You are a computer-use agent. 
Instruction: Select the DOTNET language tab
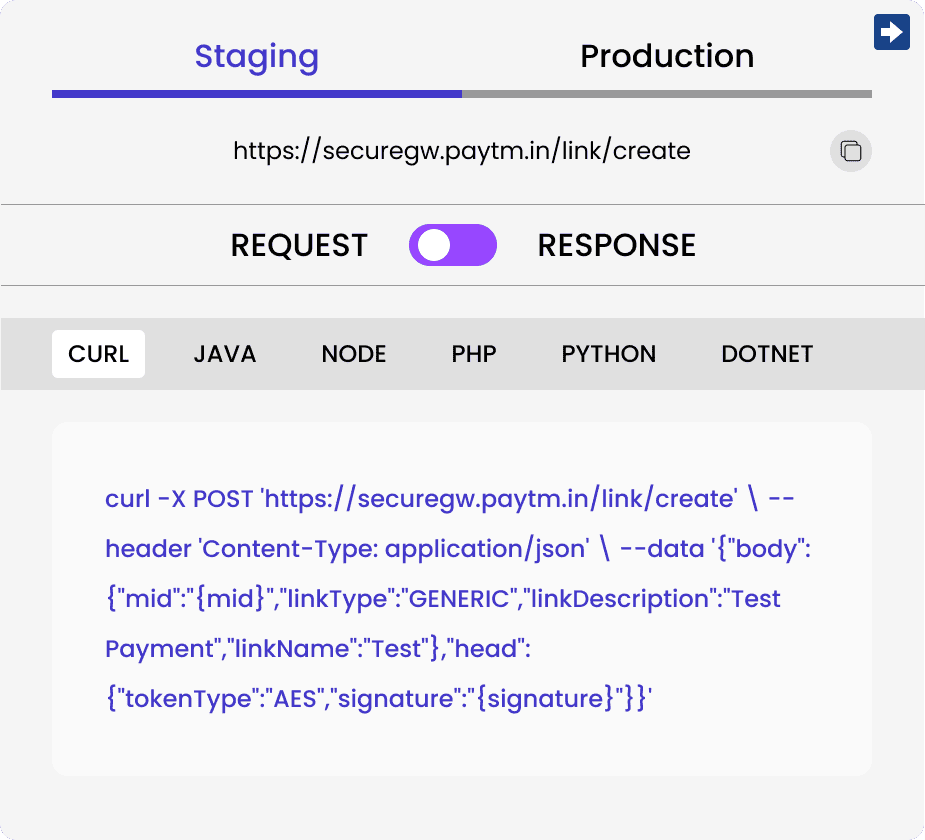click(x=767, y=354)
